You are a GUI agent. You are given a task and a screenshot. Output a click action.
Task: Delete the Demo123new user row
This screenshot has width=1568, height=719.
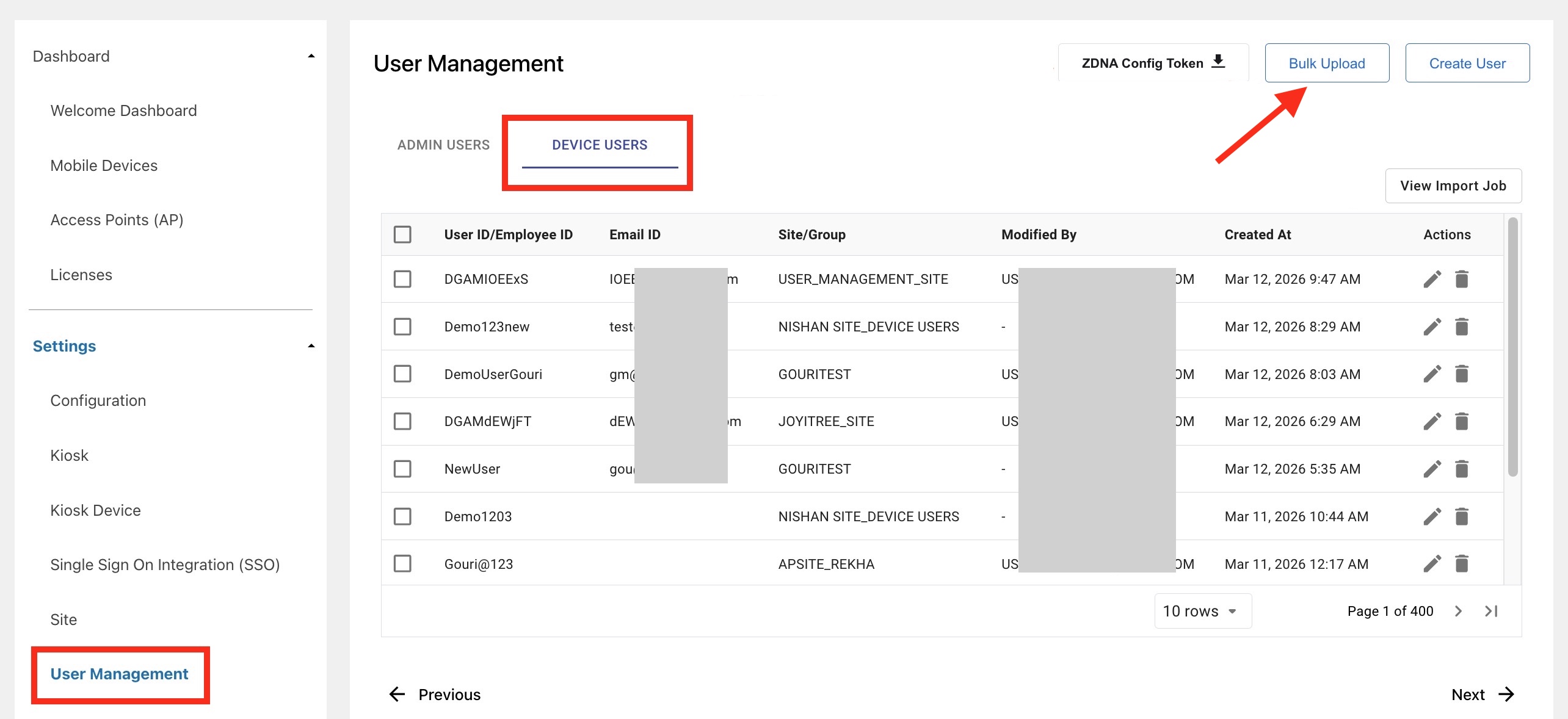pos(1462,327)
